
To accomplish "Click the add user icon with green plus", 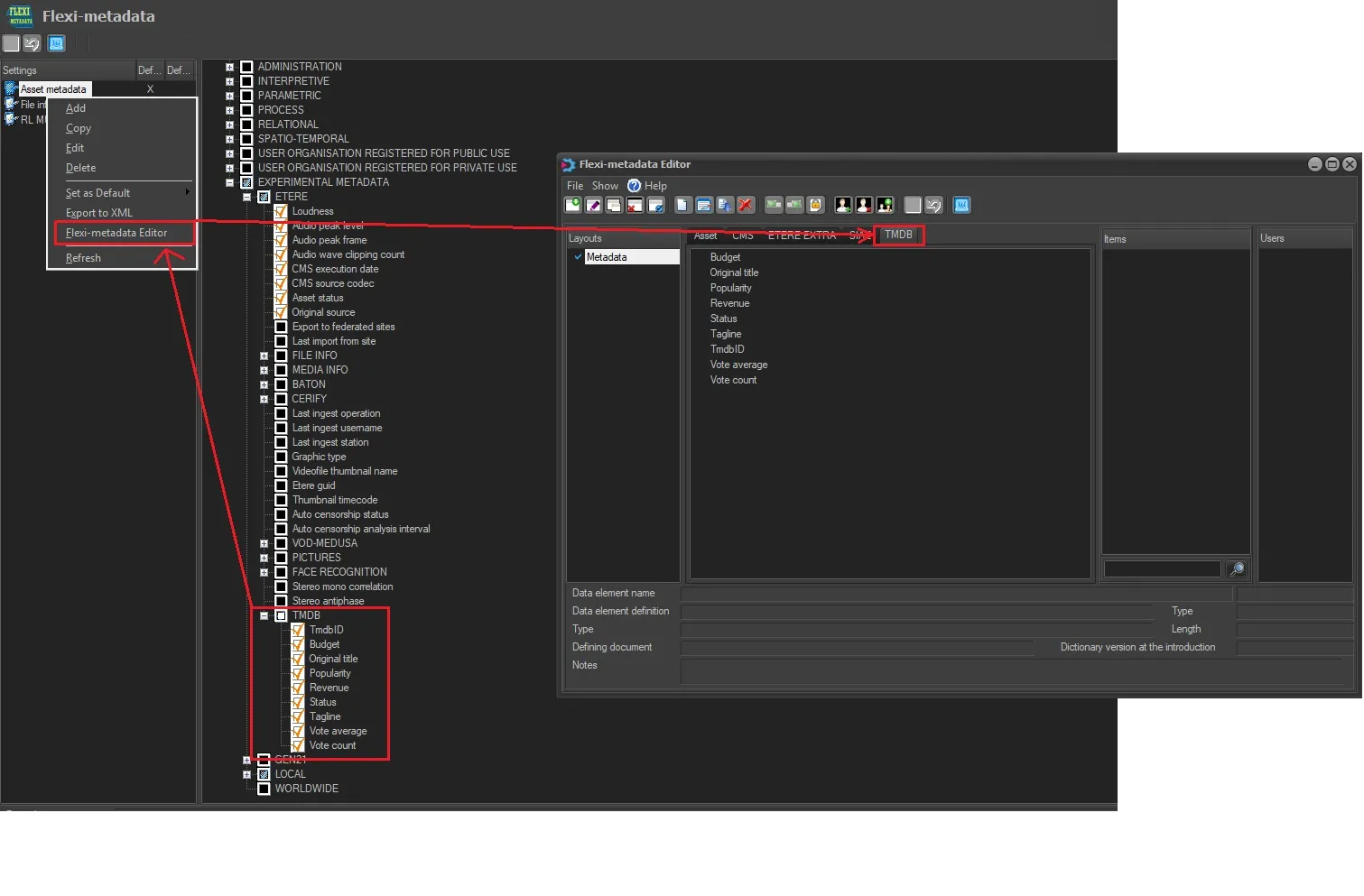I will point(843,205).
